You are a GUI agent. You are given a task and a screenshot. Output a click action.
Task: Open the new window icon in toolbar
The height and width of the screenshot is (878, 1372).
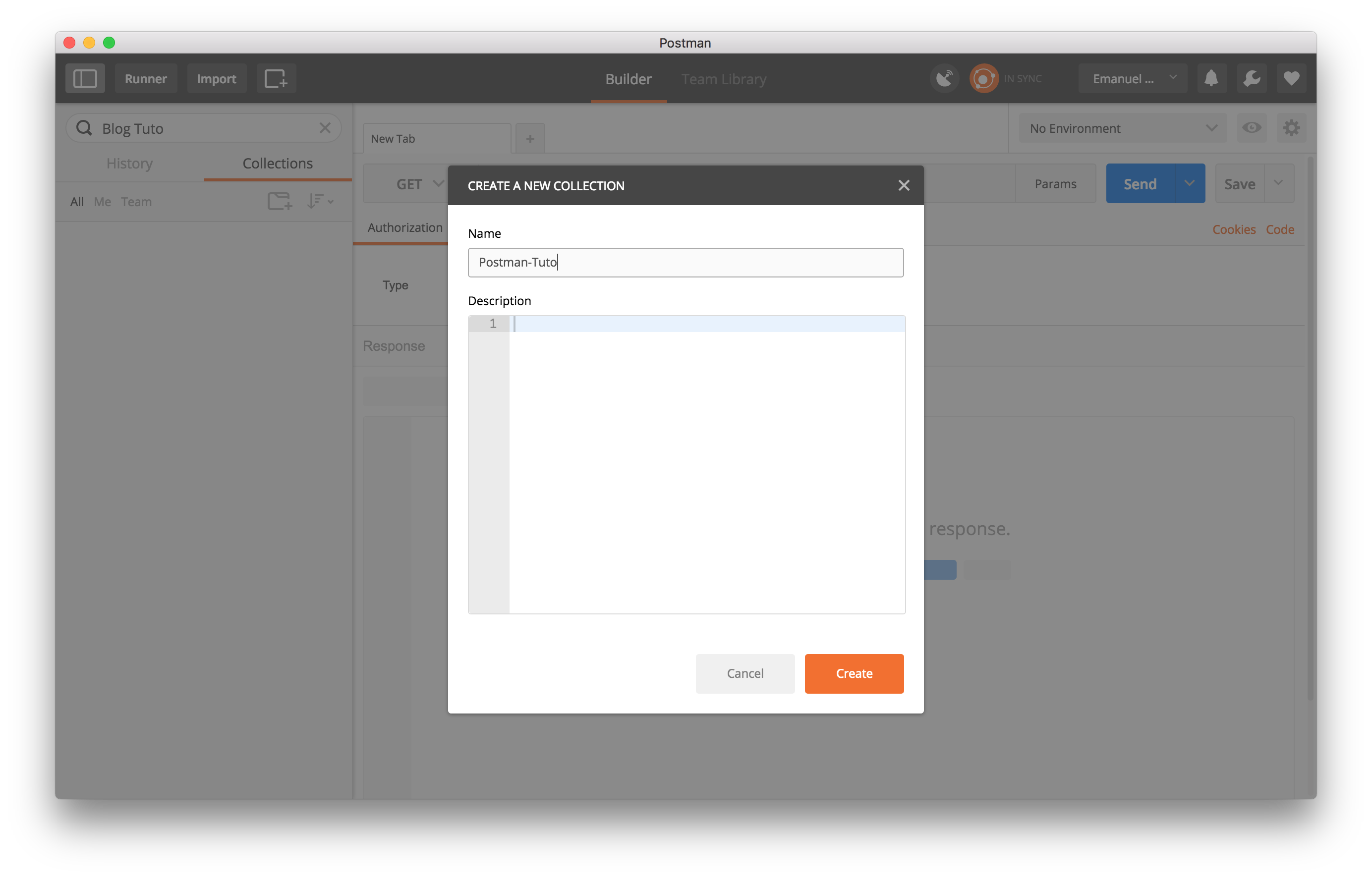pos(276,79)
